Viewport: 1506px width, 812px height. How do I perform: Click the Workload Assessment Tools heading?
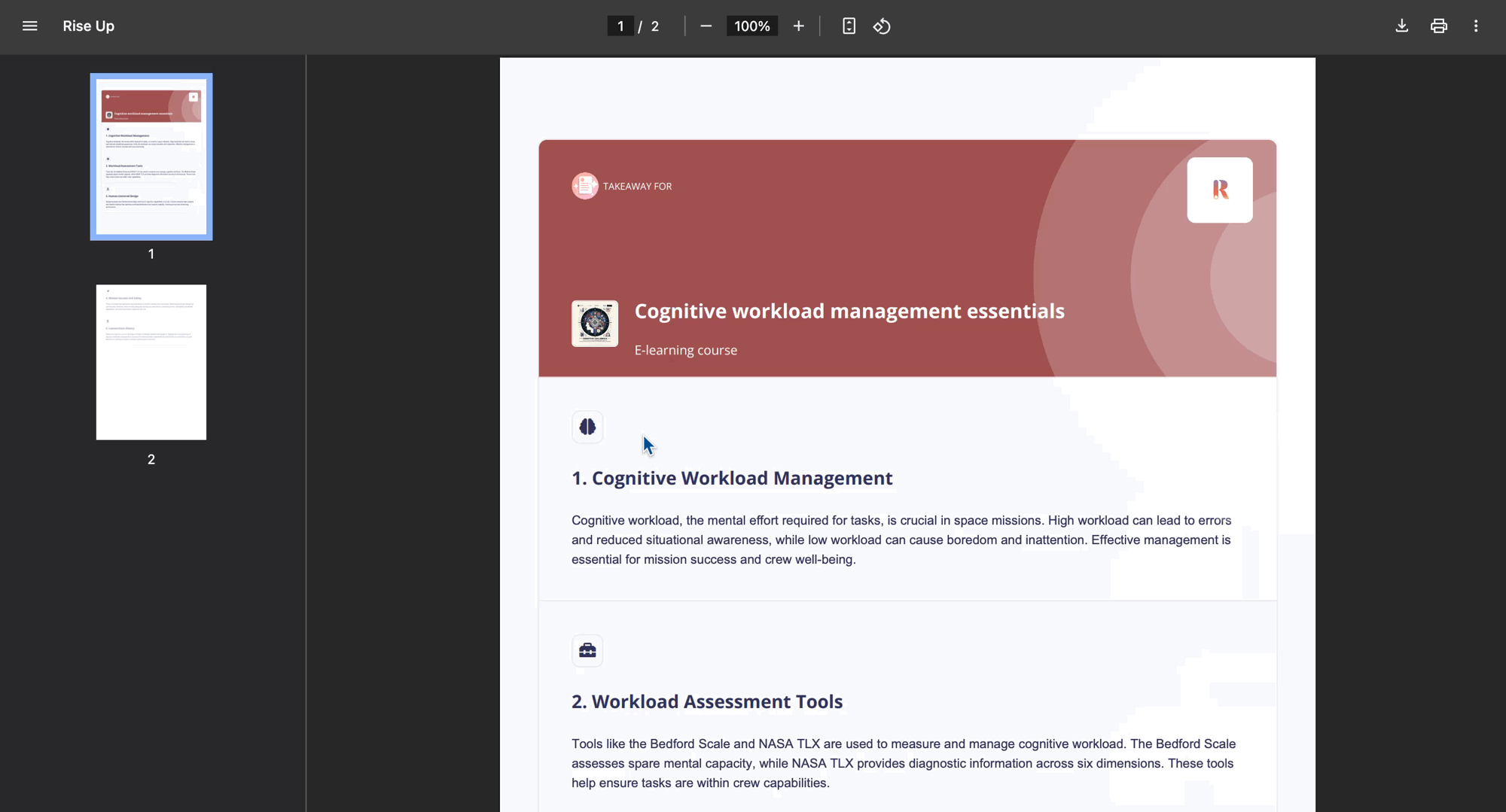coord(706,701)
